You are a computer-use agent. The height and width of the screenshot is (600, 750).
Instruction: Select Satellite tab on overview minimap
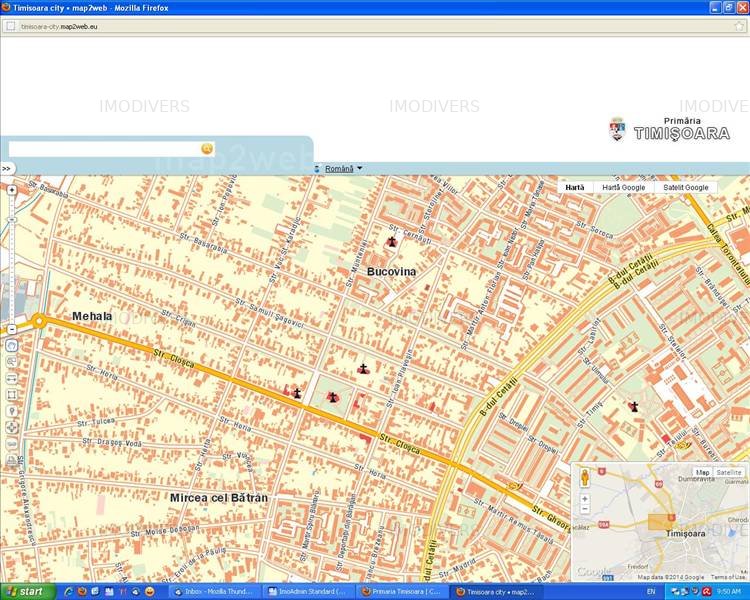[729, 472]
